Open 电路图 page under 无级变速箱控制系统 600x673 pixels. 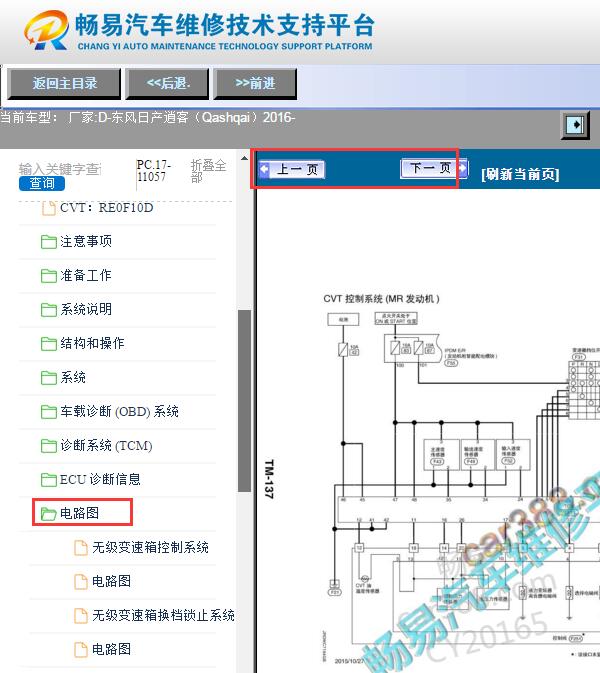pyautogui.click(x=112, y=581)
